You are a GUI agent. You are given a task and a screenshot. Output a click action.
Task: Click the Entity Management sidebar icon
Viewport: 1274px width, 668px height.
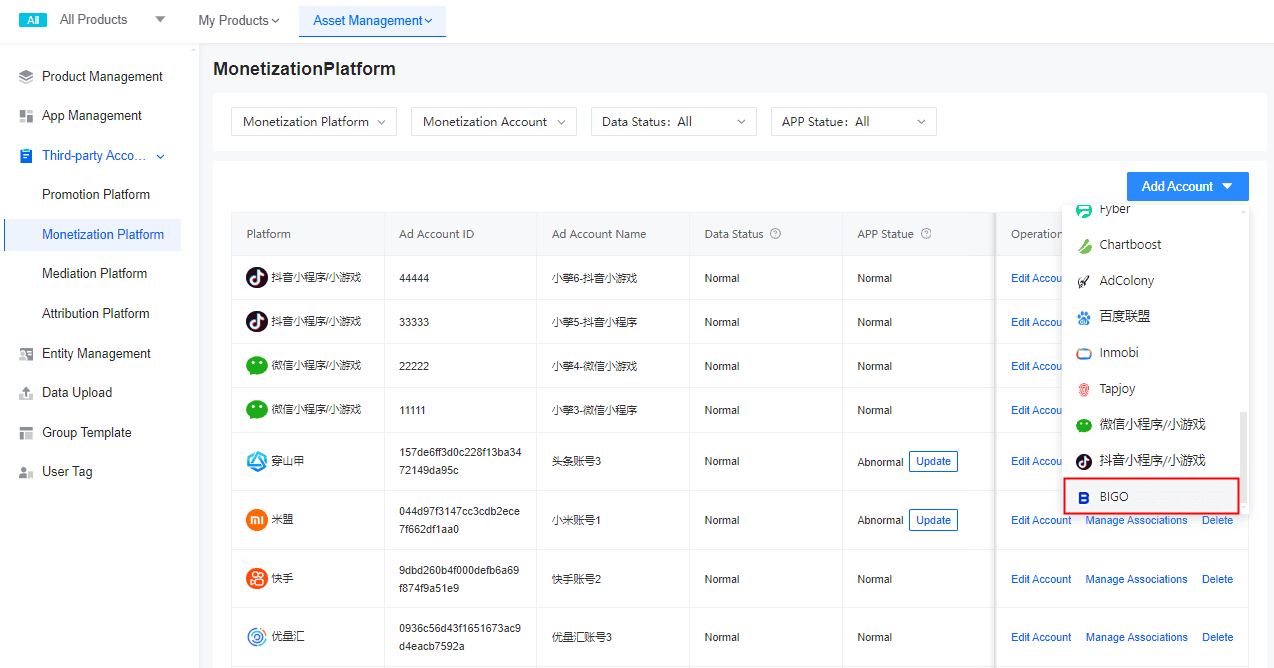[x=26, y=354]
